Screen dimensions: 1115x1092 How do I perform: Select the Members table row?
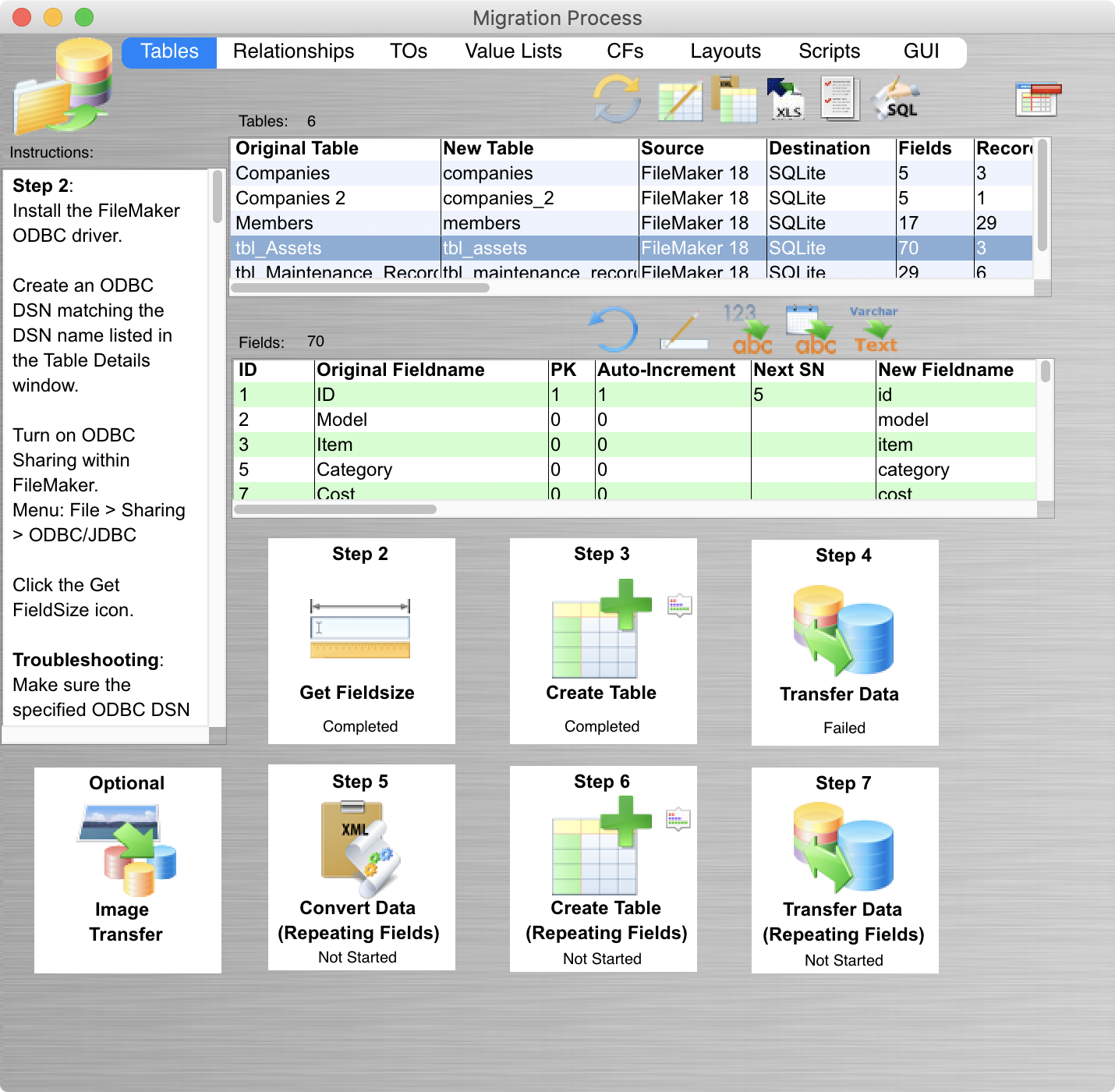pyautogui.click(x=632, y=223)
